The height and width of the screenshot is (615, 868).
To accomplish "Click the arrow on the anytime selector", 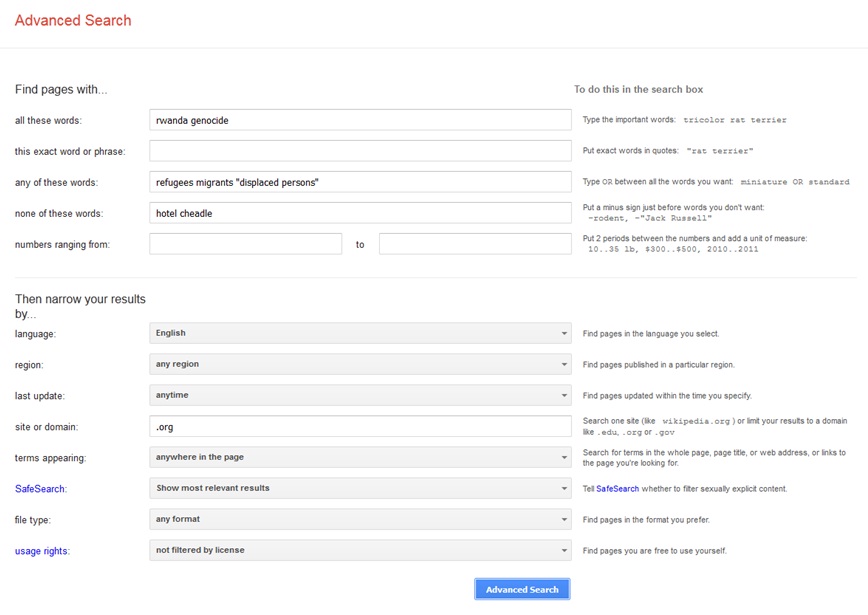I will pyautogui.click(x=562, y=395).
